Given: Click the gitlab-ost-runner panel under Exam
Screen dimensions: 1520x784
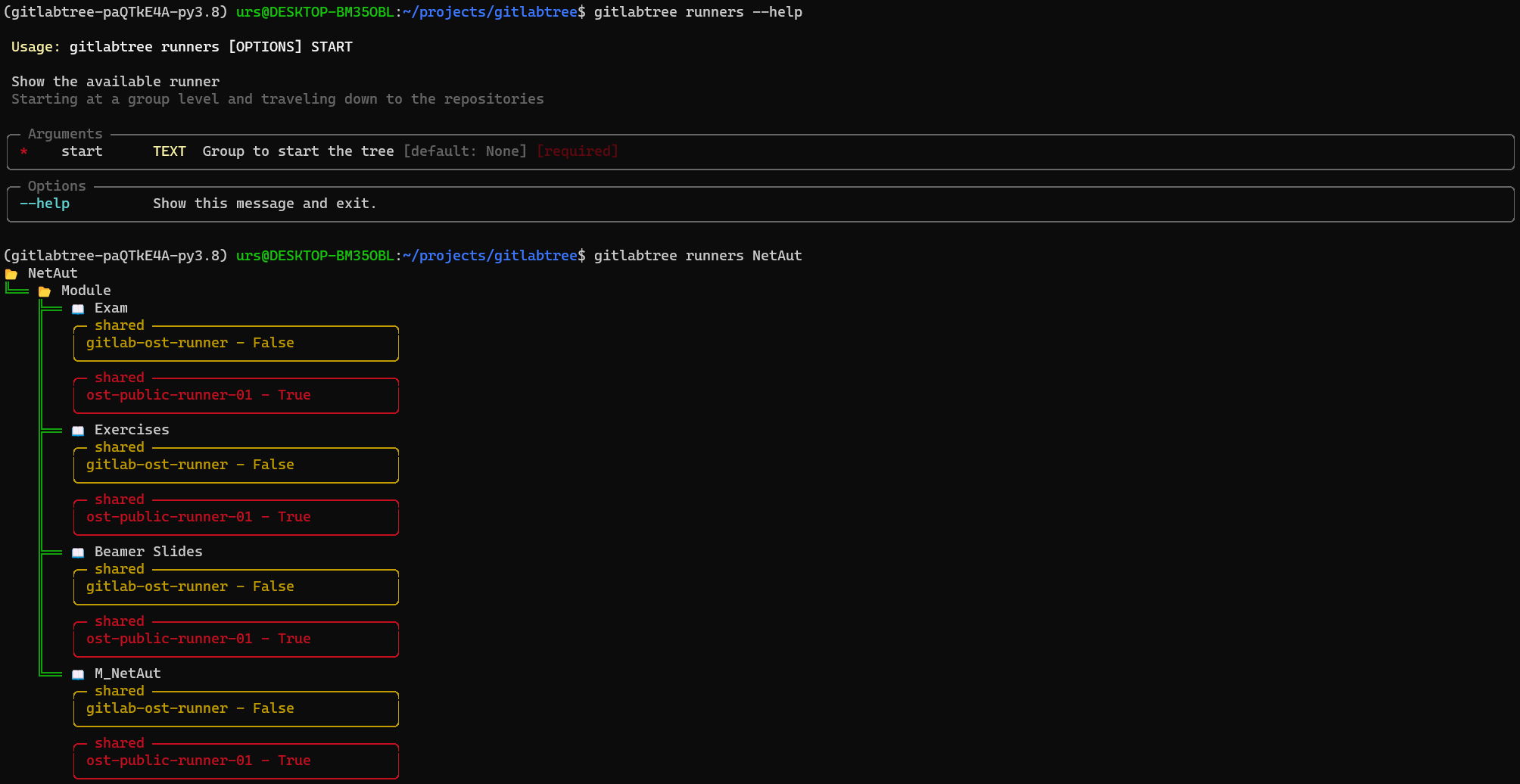Looking at the screenshot, I should [x=235, y=343].
